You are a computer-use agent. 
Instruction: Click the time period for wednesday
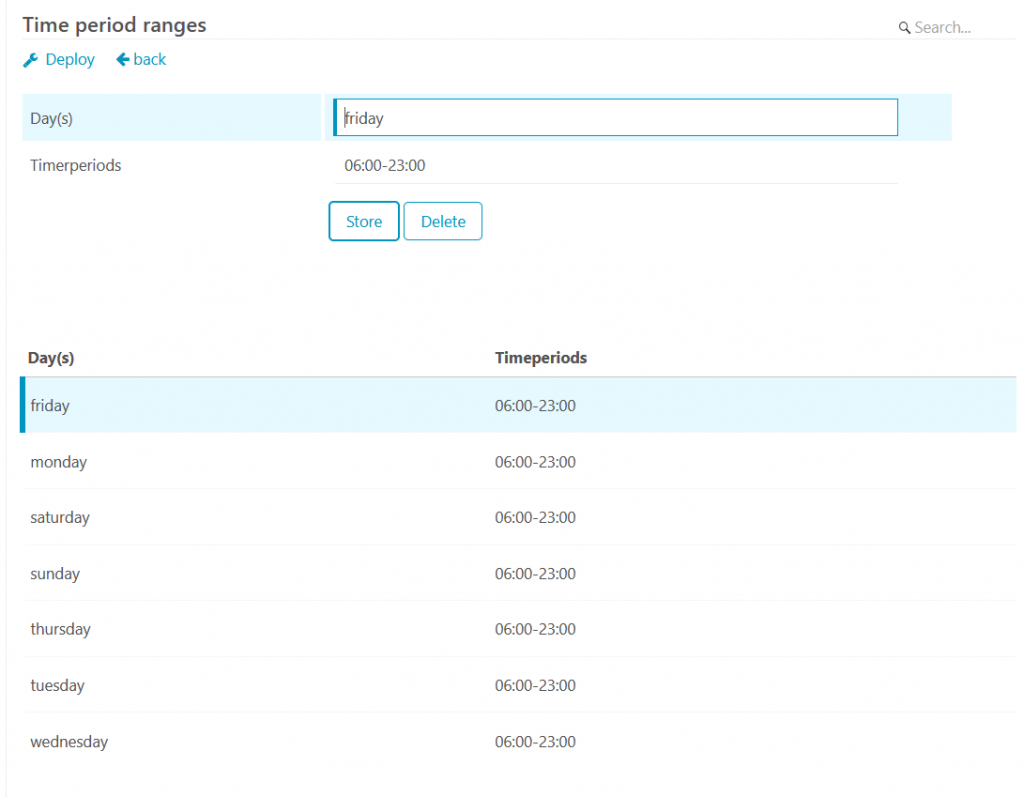536,741
